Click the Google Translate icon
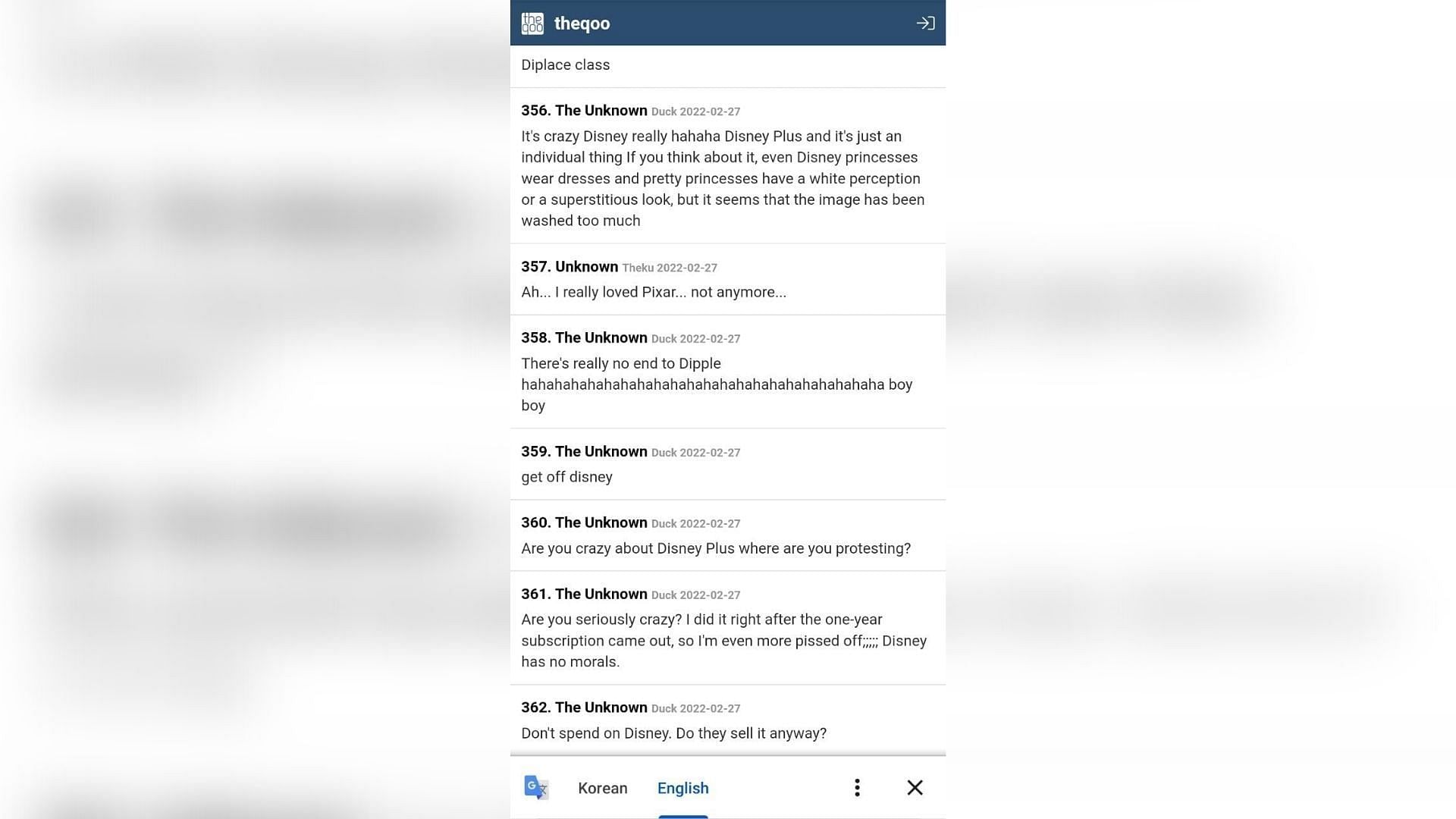Viewport: 1456px width, 819px height. coord(537,787)
